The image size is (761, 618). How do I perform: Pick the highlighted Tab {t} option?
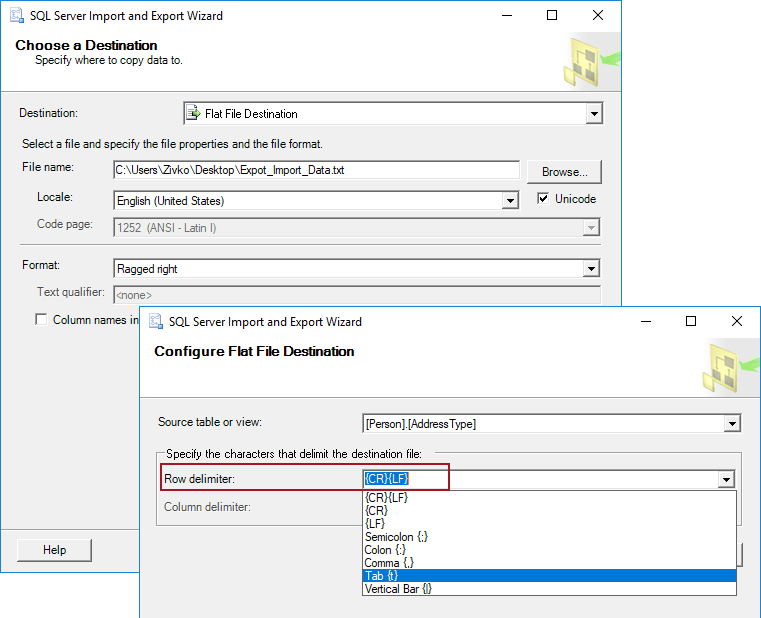[549, 576]
